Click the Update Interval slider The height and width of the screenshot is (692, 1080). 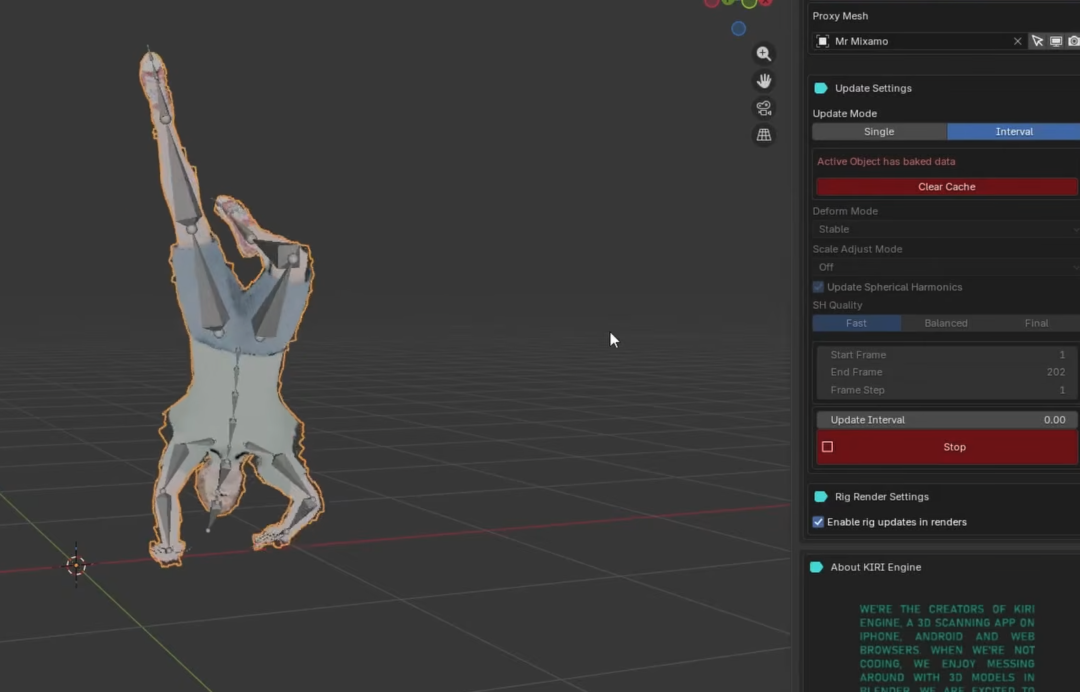click(946, 419)
